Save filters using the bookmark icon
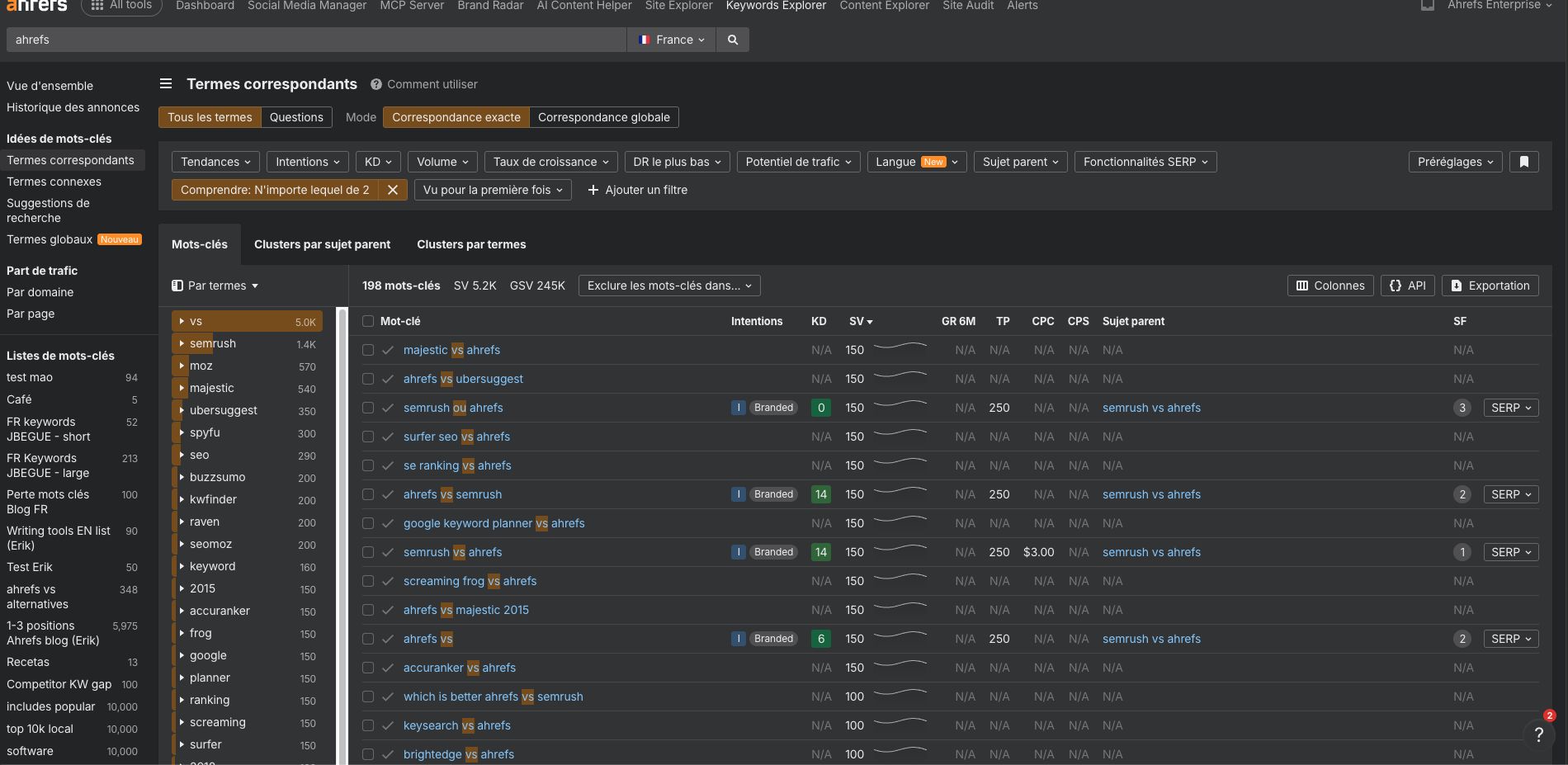The width and height of the screenshot is (1568, 765). [1523, 162]
